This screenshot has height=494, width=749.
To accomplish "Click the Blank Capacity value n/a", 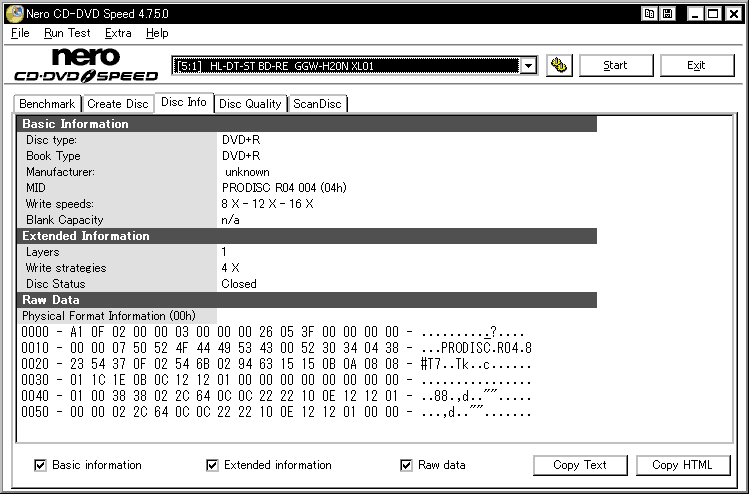I will pyautogui.click(x=230, y=220).
